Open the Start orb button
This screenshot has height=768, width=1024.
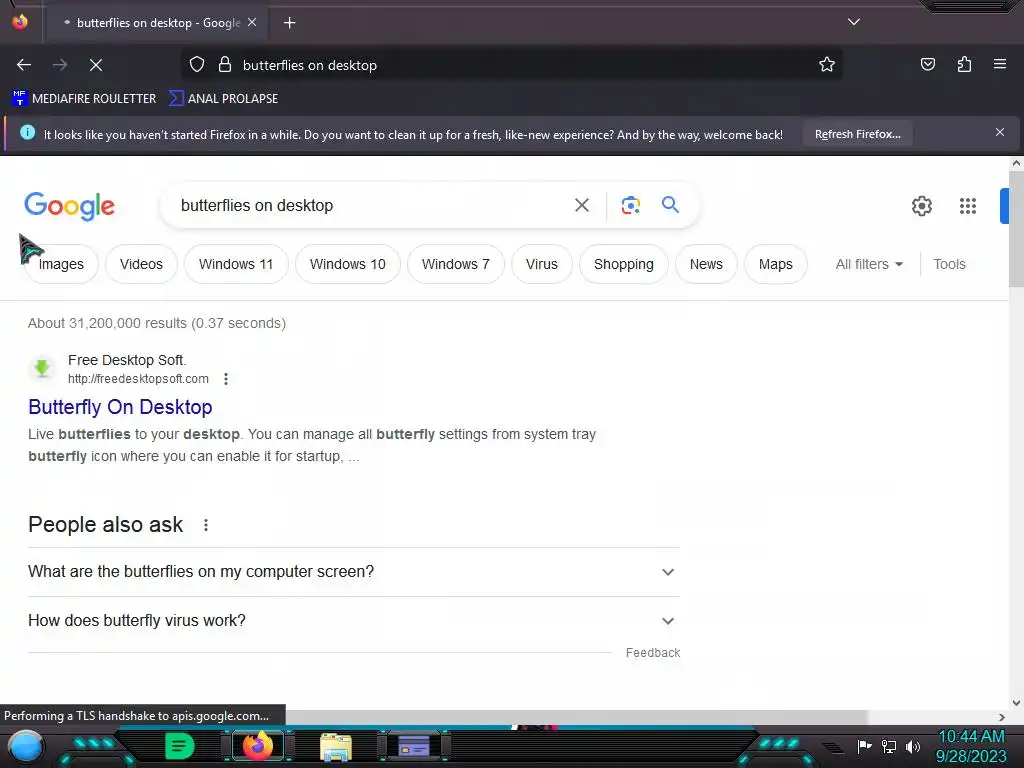[26, 746]
